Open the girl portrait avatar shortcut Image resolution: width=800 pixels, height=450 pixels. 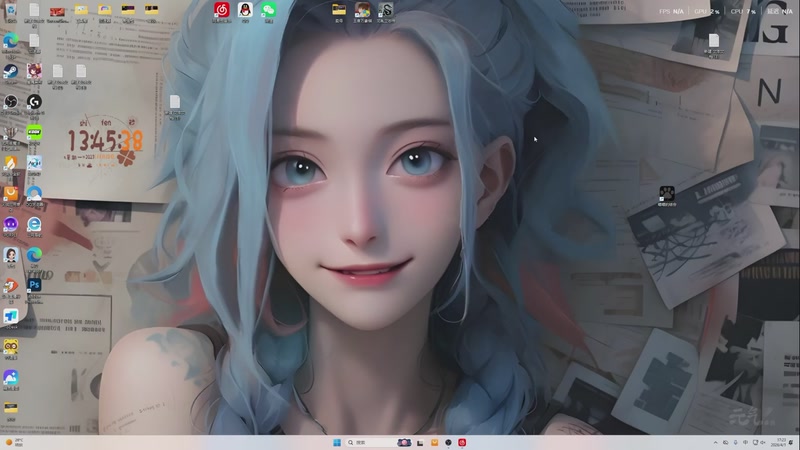11,255
